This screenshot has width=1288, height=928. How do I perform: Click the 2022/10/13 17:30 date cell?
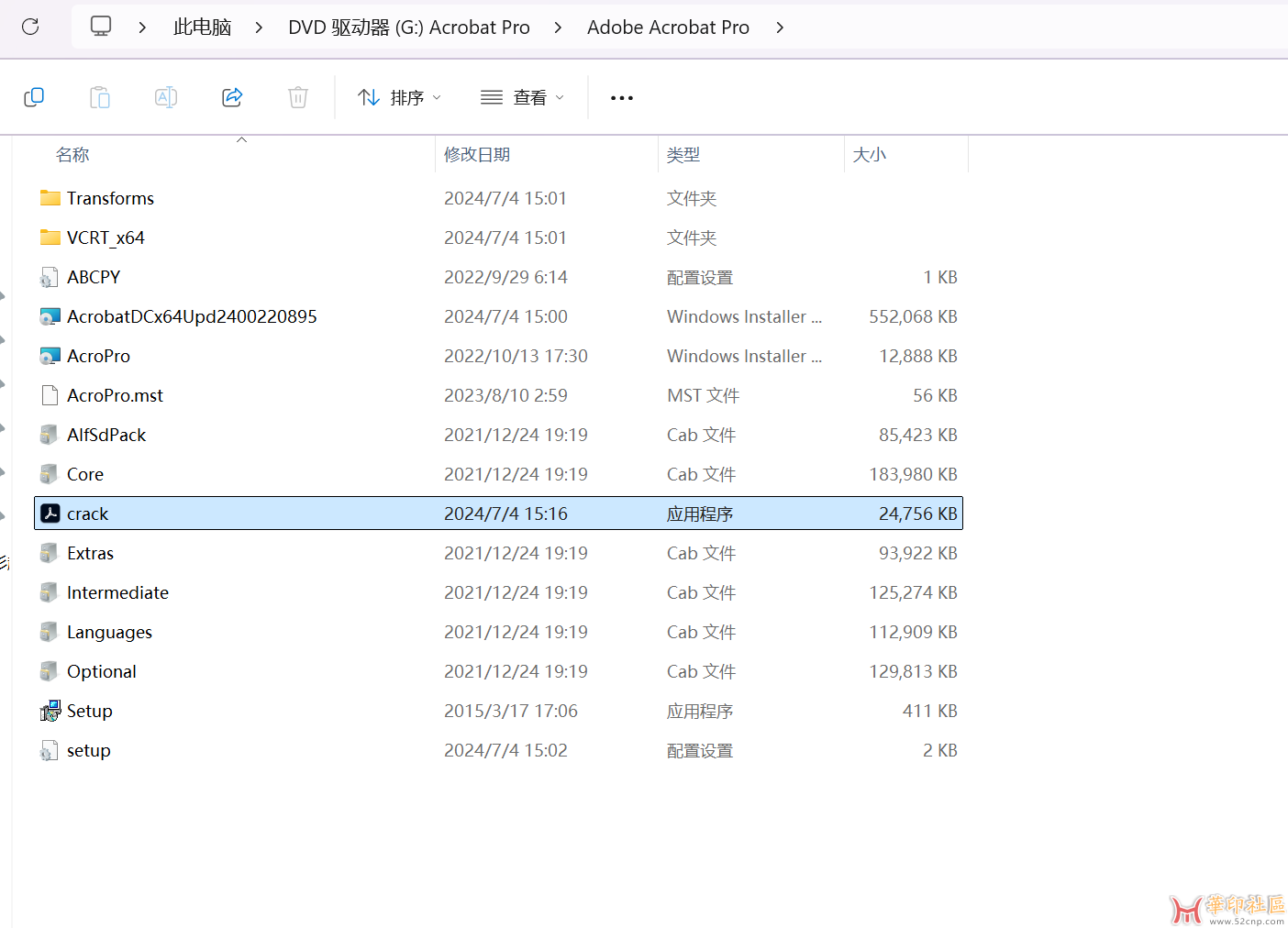click(516, 356)
